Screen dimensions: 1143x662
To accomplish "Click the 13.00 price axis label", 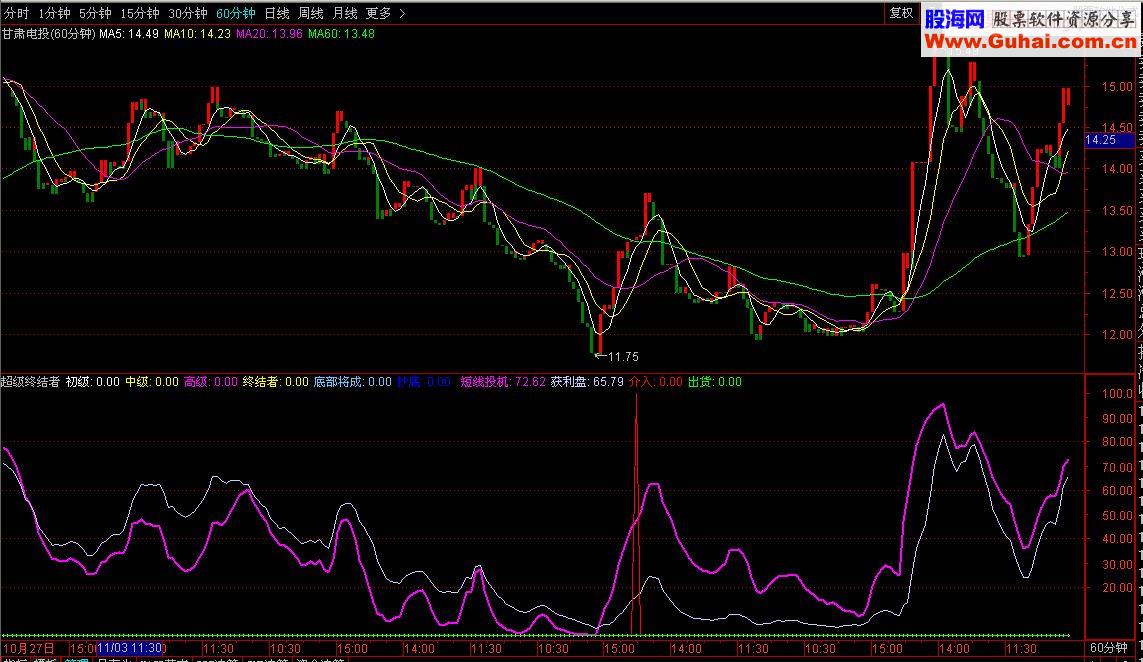I will tap(1117, 252).
